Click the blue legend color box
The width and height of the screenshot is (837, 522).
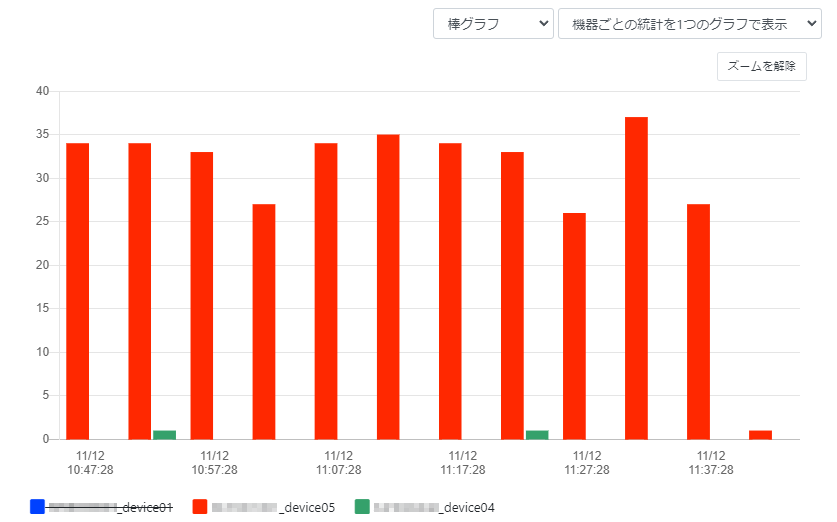tap(38, 507)
